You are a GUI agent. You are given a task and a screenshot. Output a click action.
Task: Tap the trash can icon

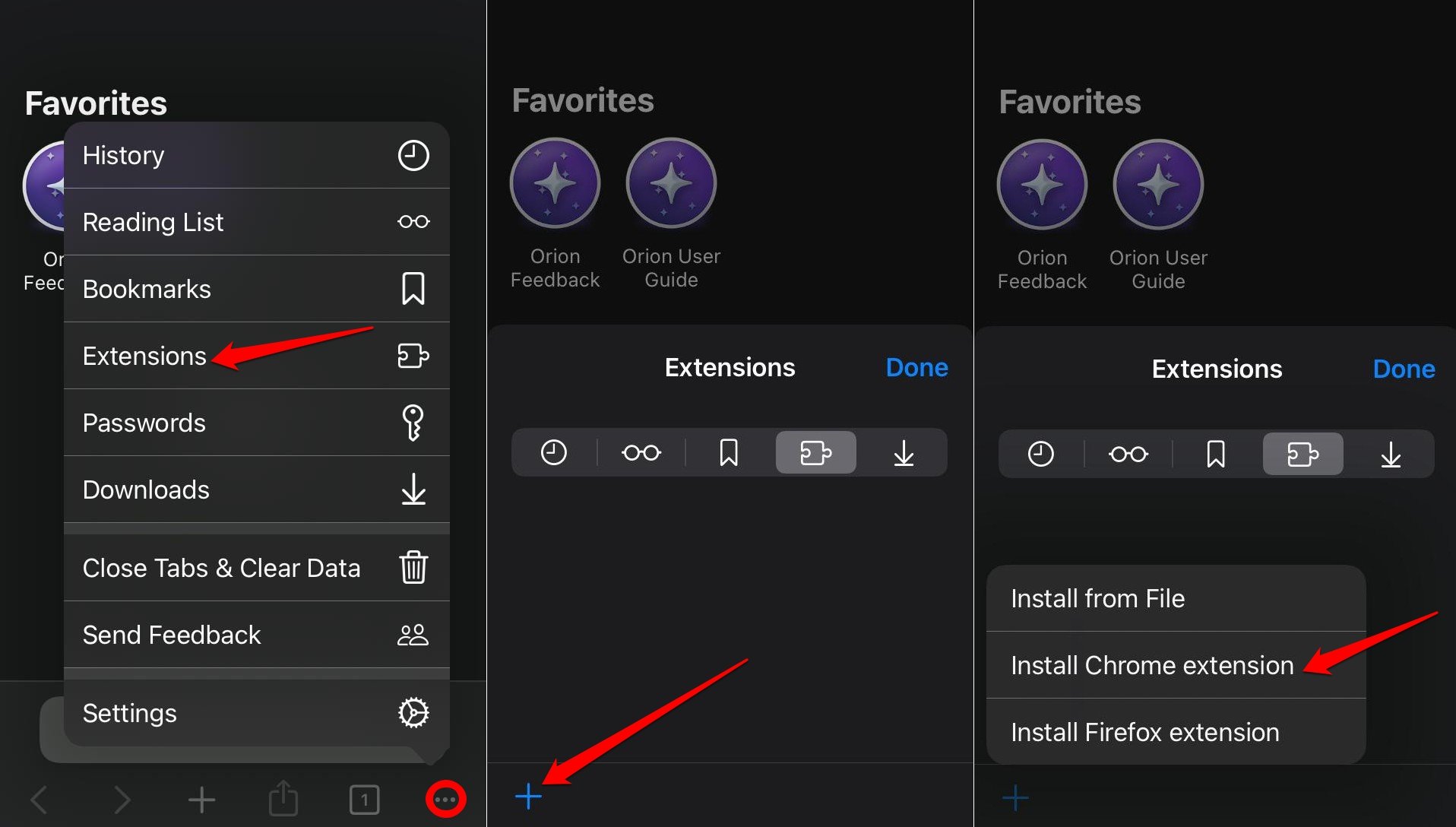tap(413, 568)
